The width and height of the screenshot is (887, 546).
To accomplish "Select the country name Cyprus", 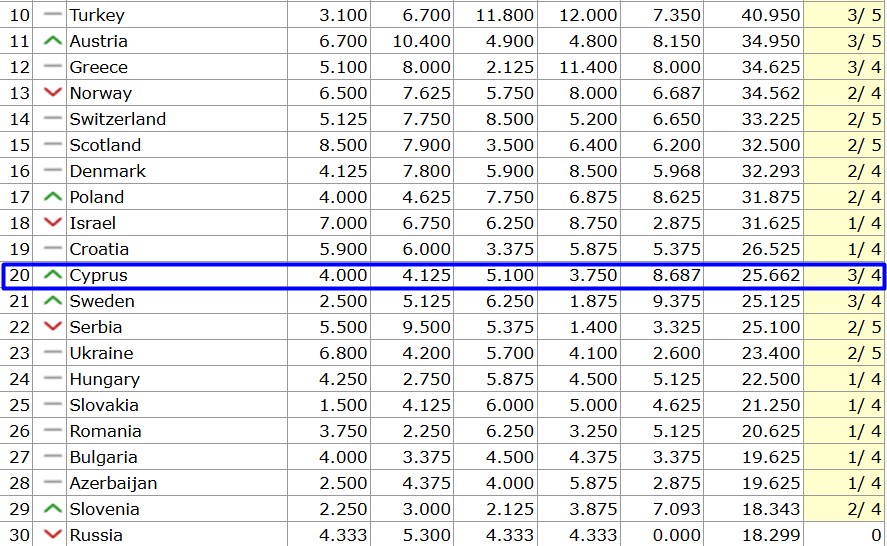I will (98, 276).
